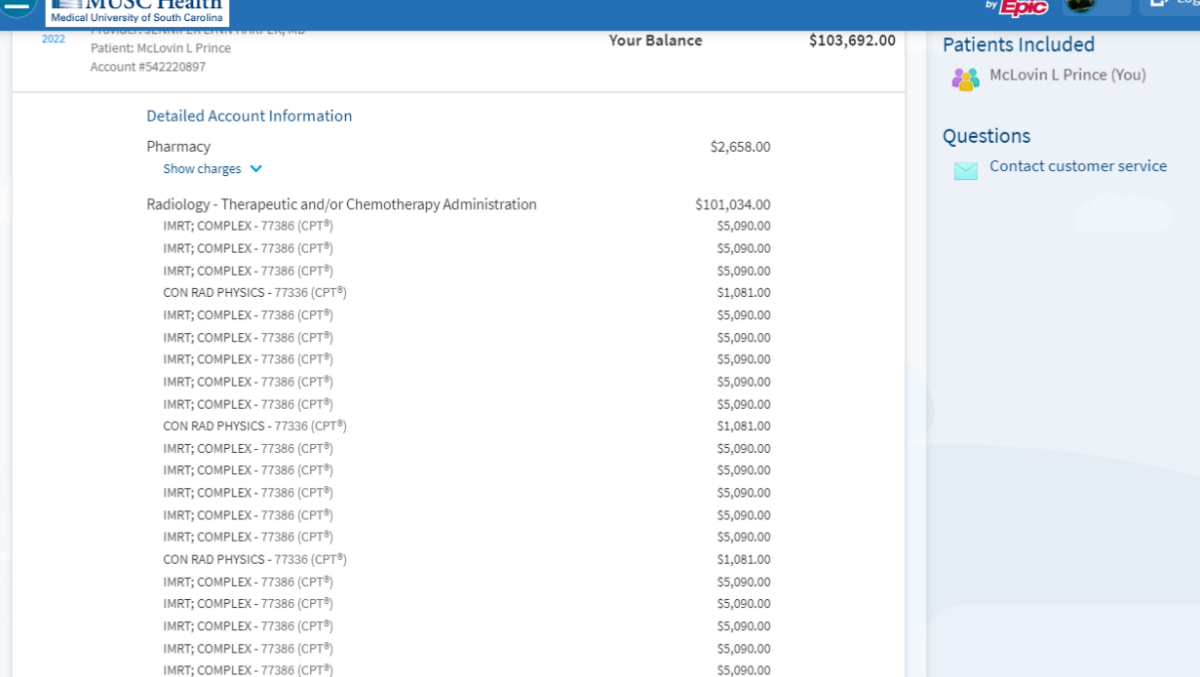This screenshot has height=677, width=1200.
Task: Click the envelope icon beside Contact customer service
Action: click(x=965, y=171)
